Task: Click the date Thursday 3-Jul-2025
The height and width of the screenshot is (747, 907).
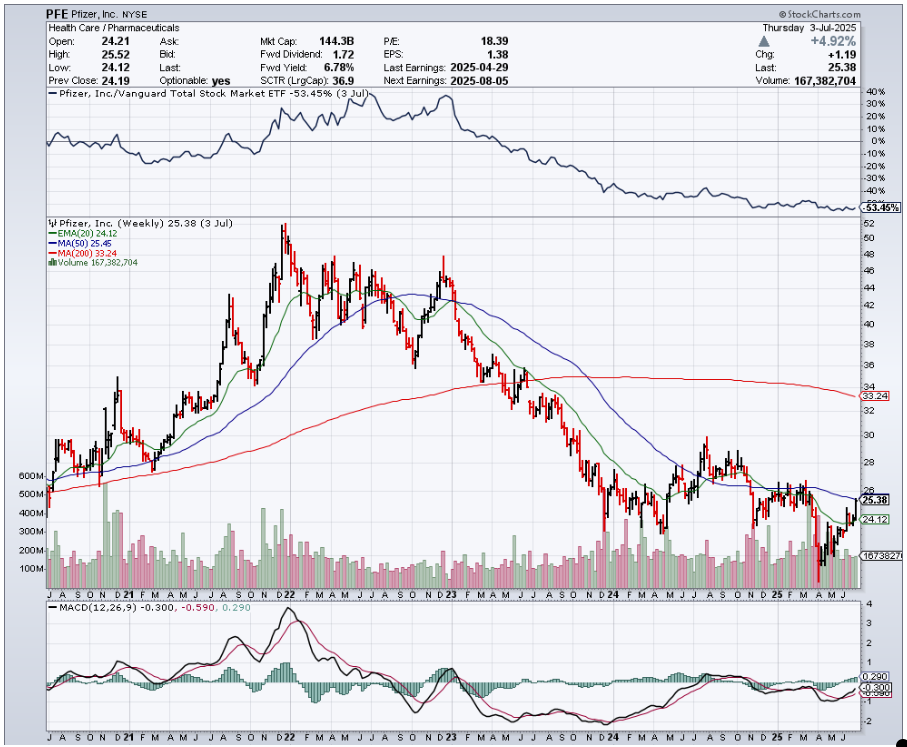Action: (x=809, y=28)
